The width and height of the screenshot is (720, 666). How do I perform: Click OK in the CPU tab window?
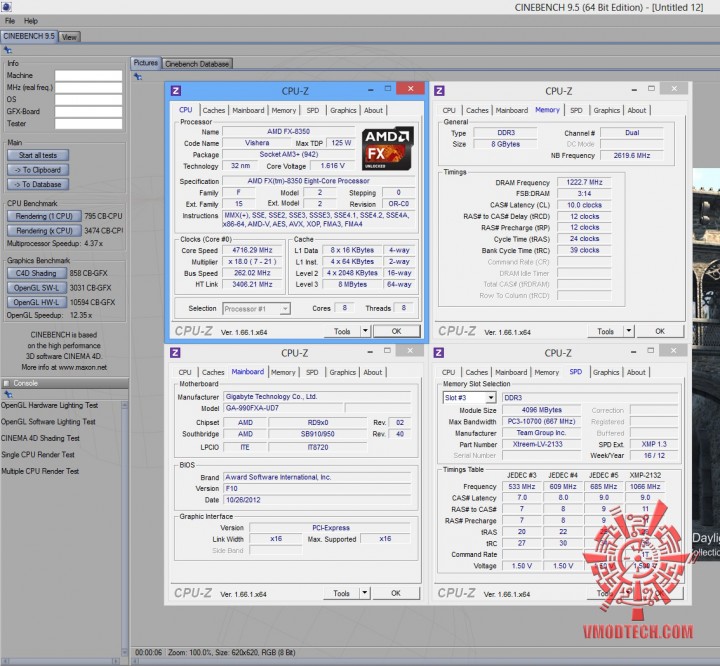(396, 331)
